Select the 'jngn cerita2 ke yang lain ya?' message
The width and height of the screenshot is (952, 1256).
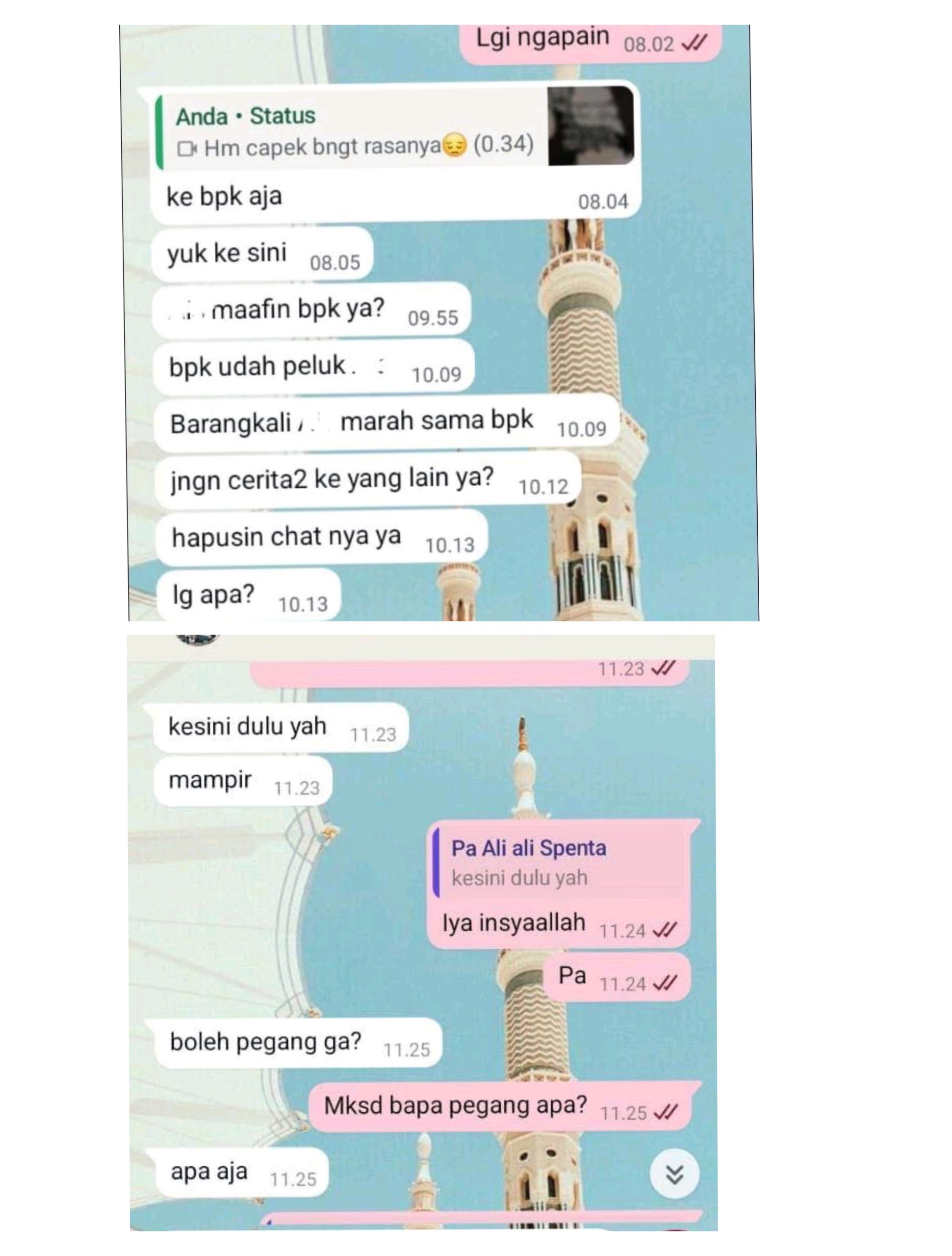point(368,480)
